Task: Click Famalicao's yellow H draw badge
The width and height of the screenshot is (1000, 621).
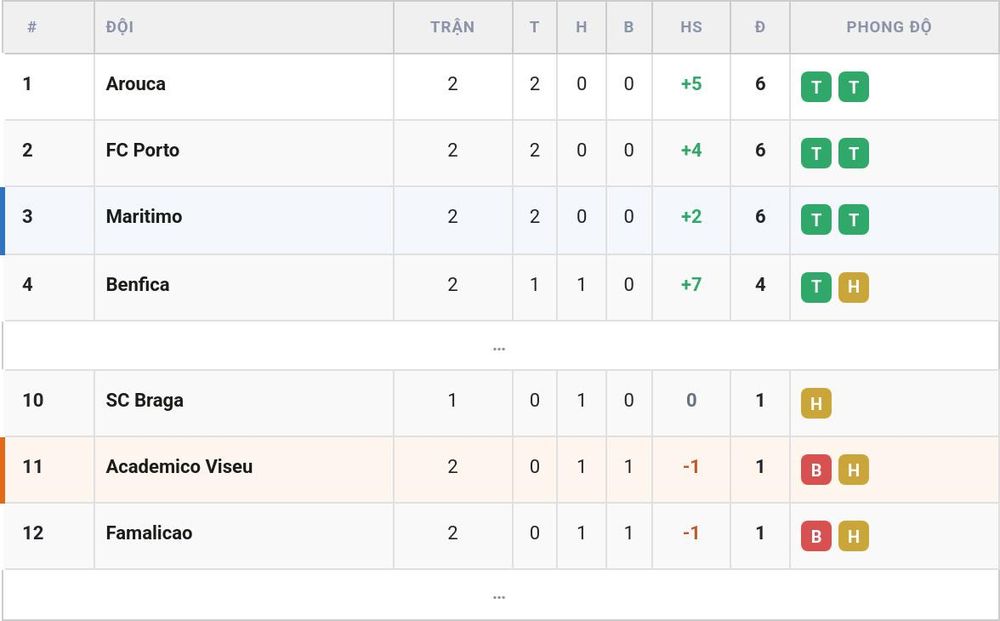Action: click(x=853, y=536)
